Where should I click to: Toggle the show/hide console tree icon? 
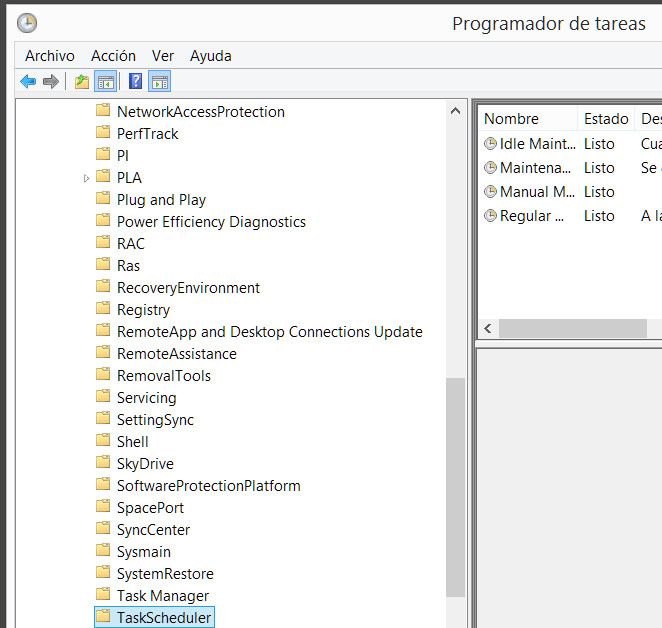(x=105, y=82)
